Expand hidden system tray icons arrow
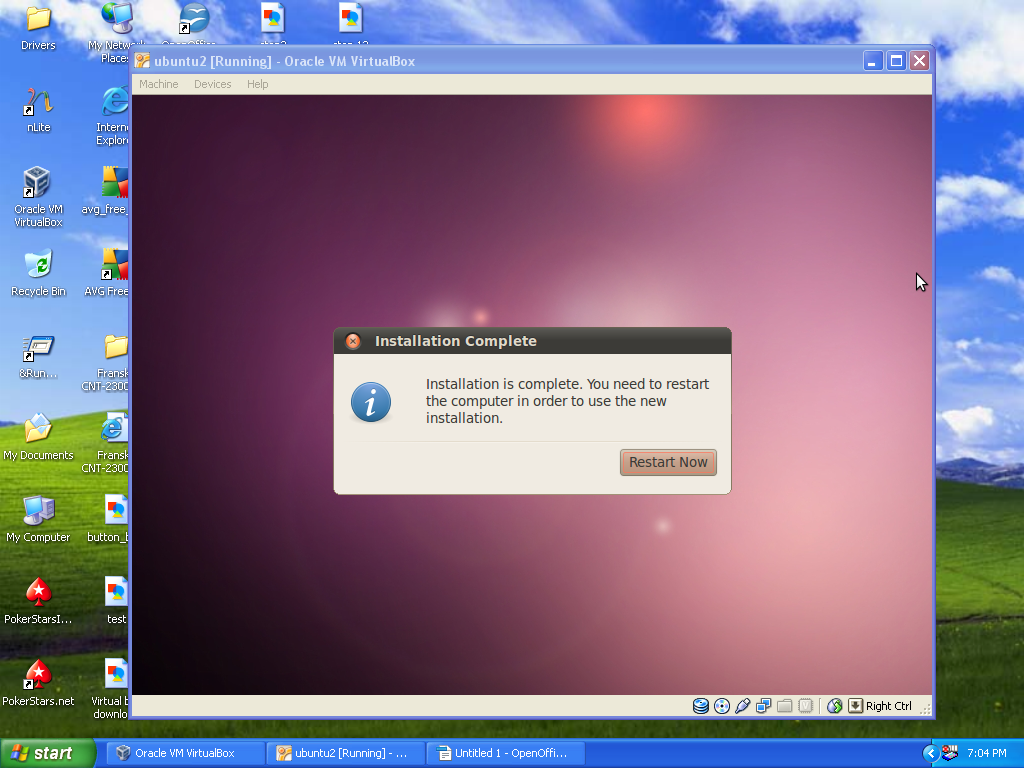 pos(930,753)
